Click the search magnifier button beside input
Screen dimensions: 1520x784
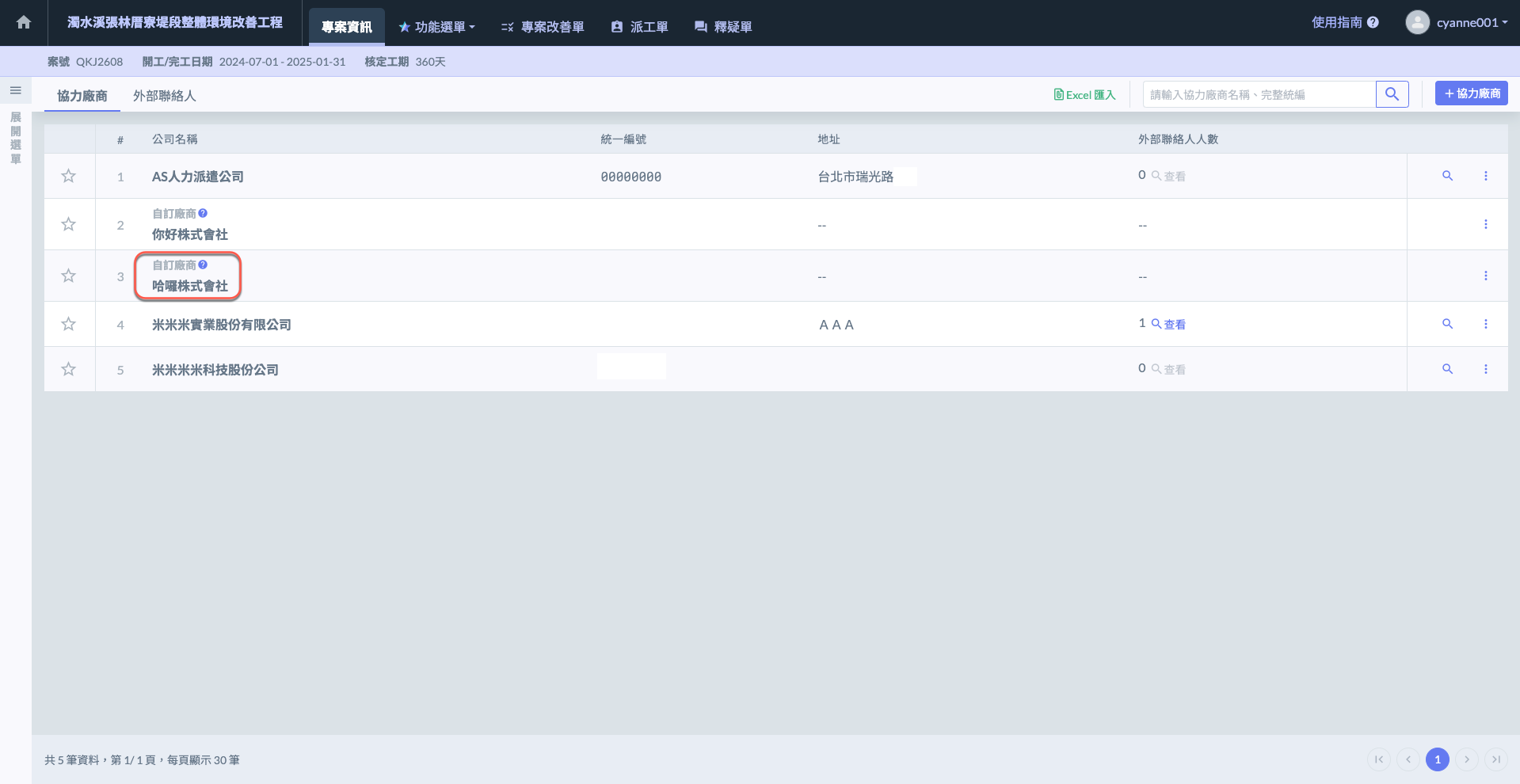1392,94
